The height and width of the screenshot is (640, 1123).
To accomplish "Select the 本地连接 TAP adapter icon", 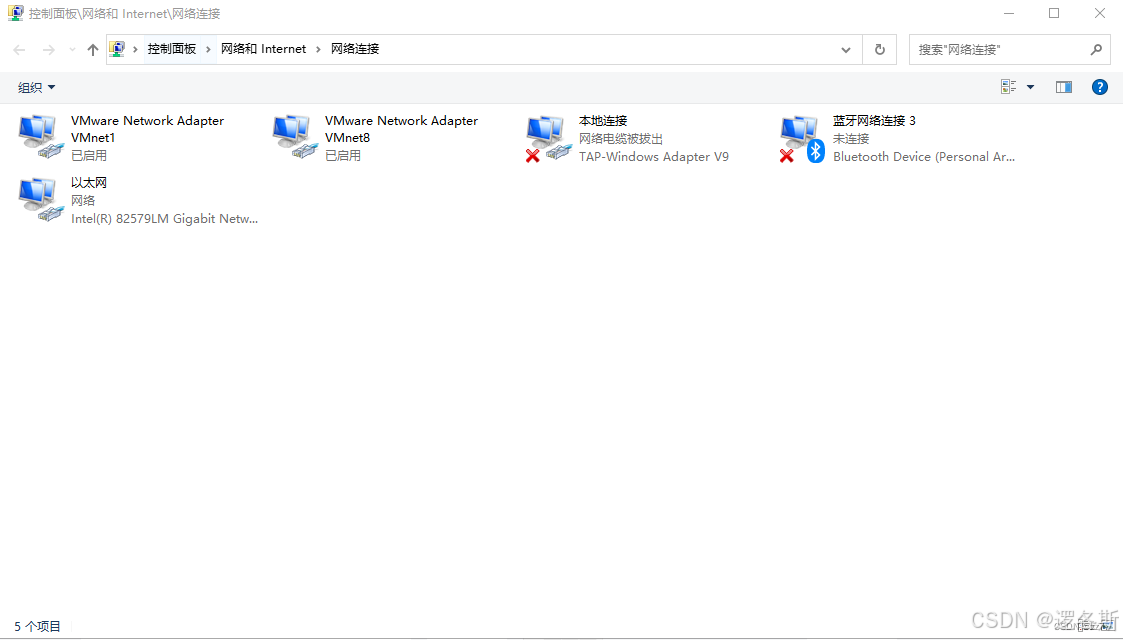I will click(x=548, y=138).
